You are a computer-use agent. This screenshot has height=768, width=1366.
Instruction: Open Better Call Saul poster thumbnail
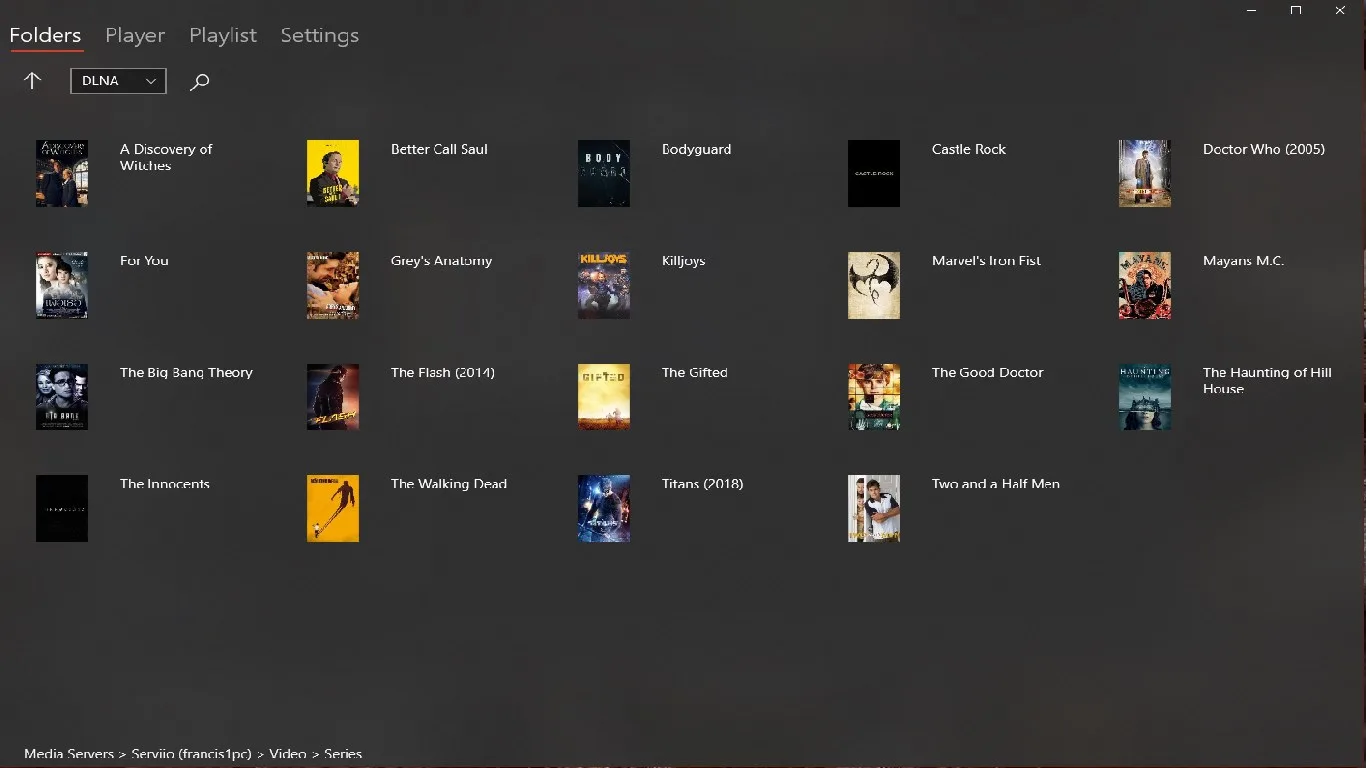333,173
